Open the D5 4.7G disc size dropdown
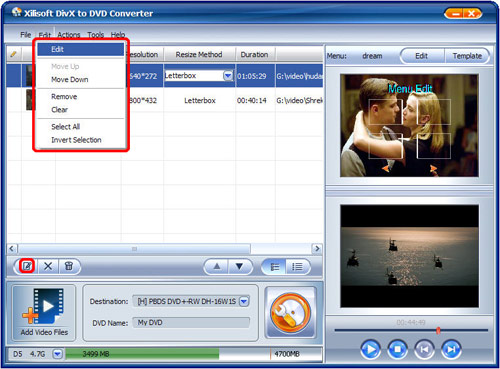The width and height of the screenshot is (500, 369). 57,354
